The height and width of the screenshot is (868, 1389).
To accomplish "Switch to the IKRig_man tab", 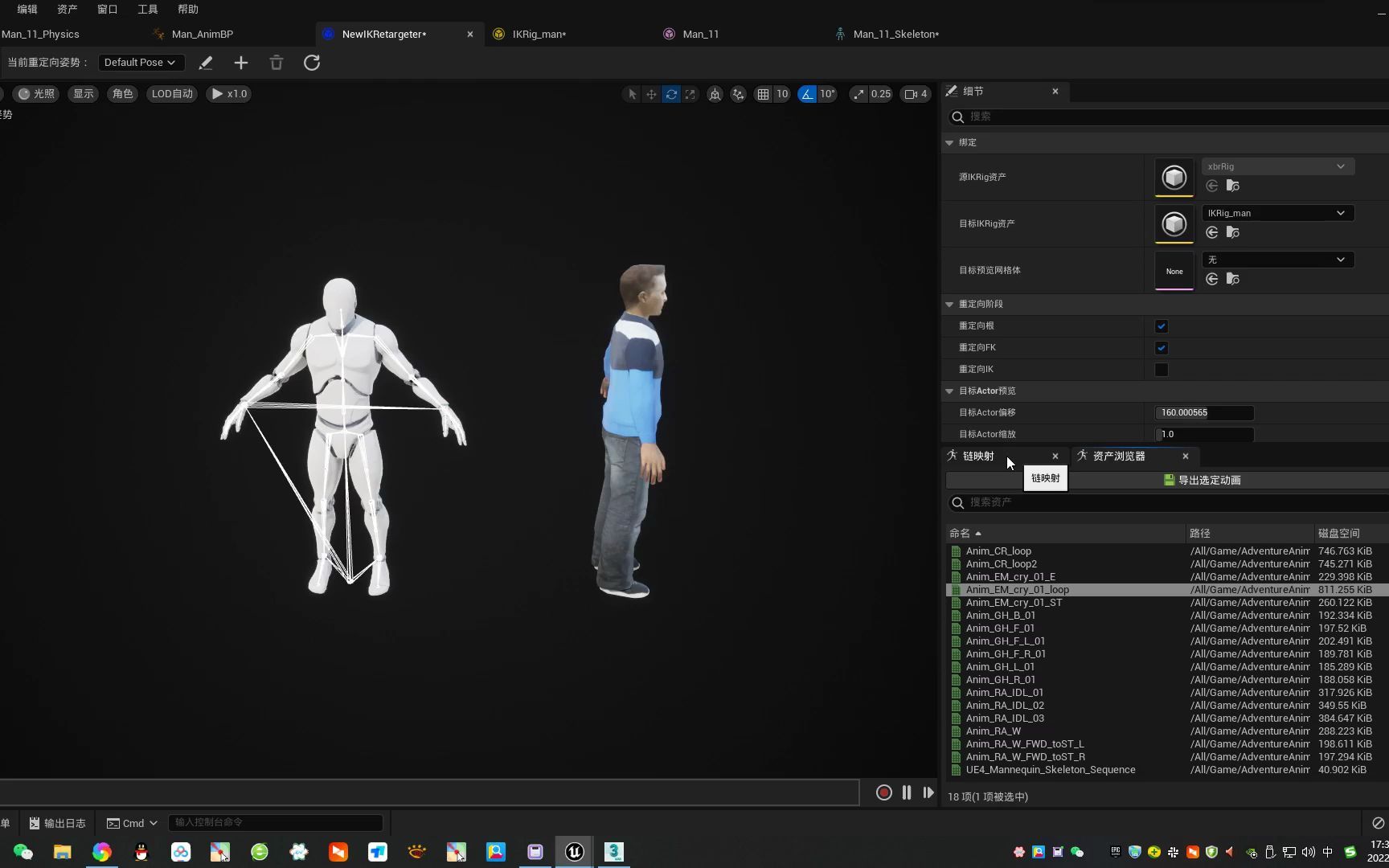I will [539, 35].
